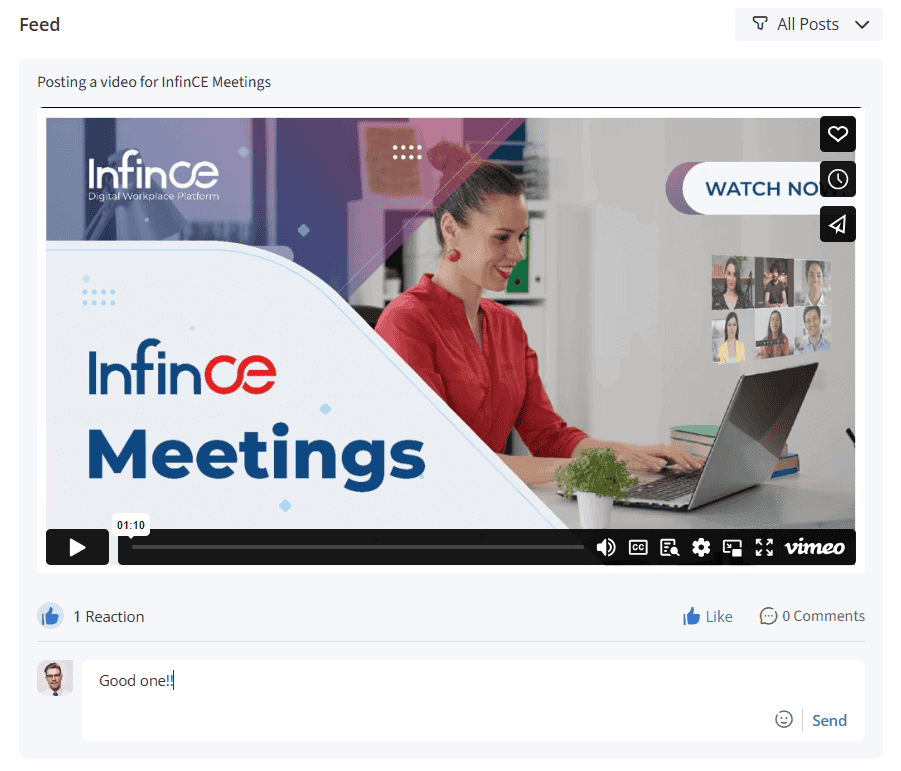Image resolution: width=901 pixels, height=771 pixels.
Task: Enable picture-in-picture mode
Action: pos(732,548)
